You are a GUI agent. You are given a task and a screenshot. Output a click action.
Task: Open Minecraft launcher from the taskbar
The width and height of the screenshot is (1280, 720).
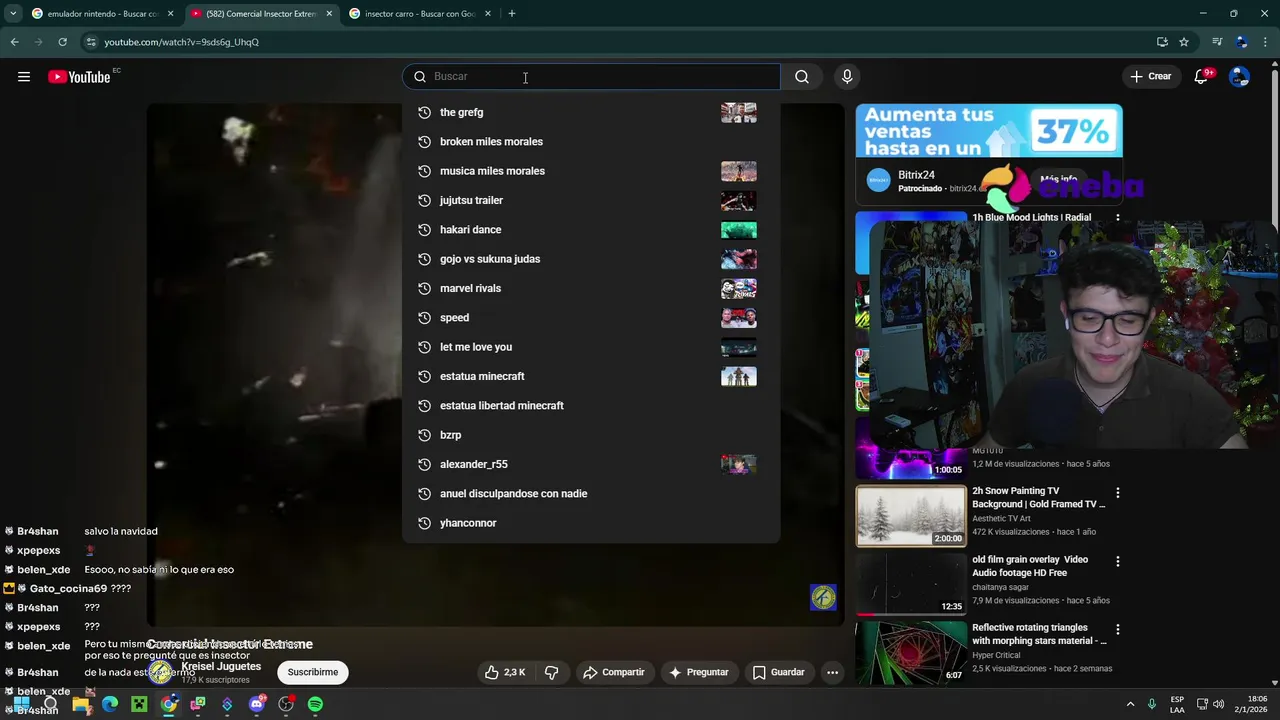139,704
